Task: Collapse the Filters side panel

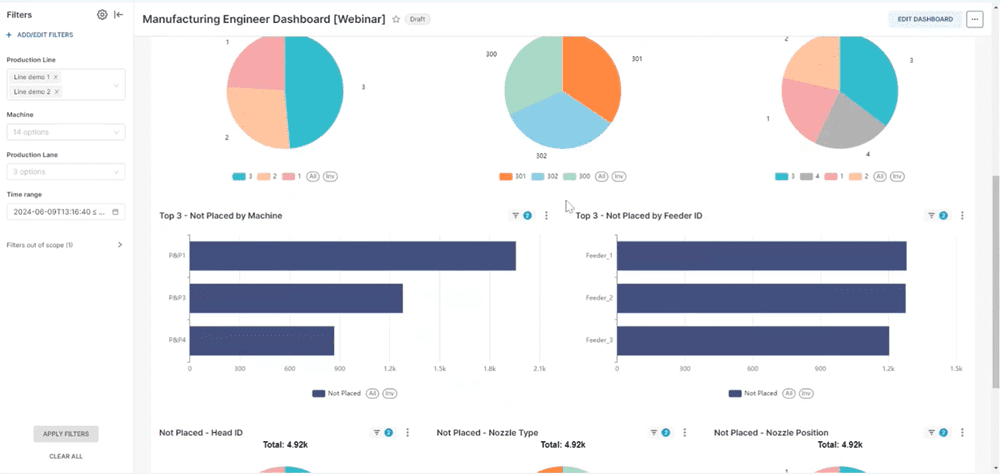Action: (119, 15)
